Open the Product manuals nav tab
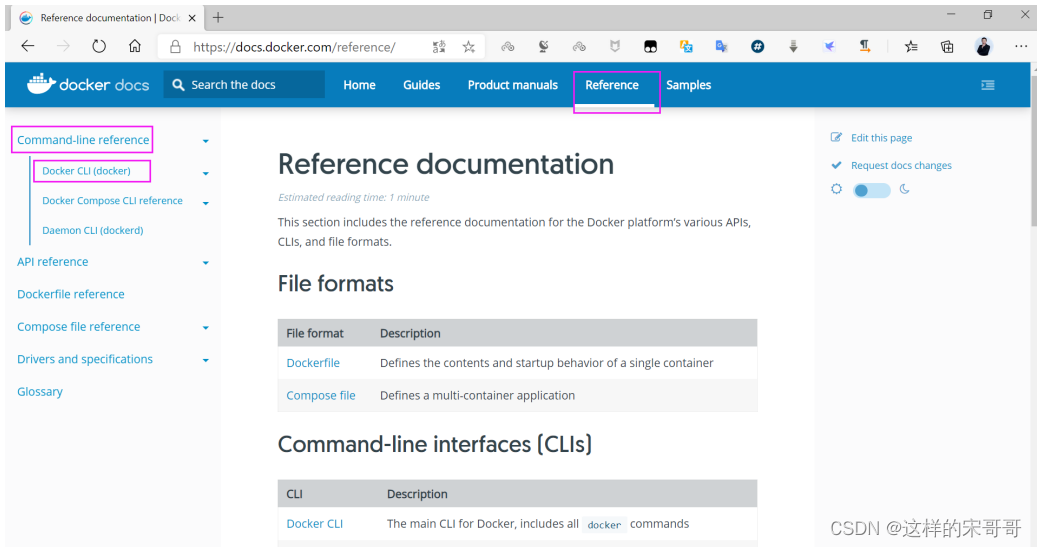 tap(513, 85)
